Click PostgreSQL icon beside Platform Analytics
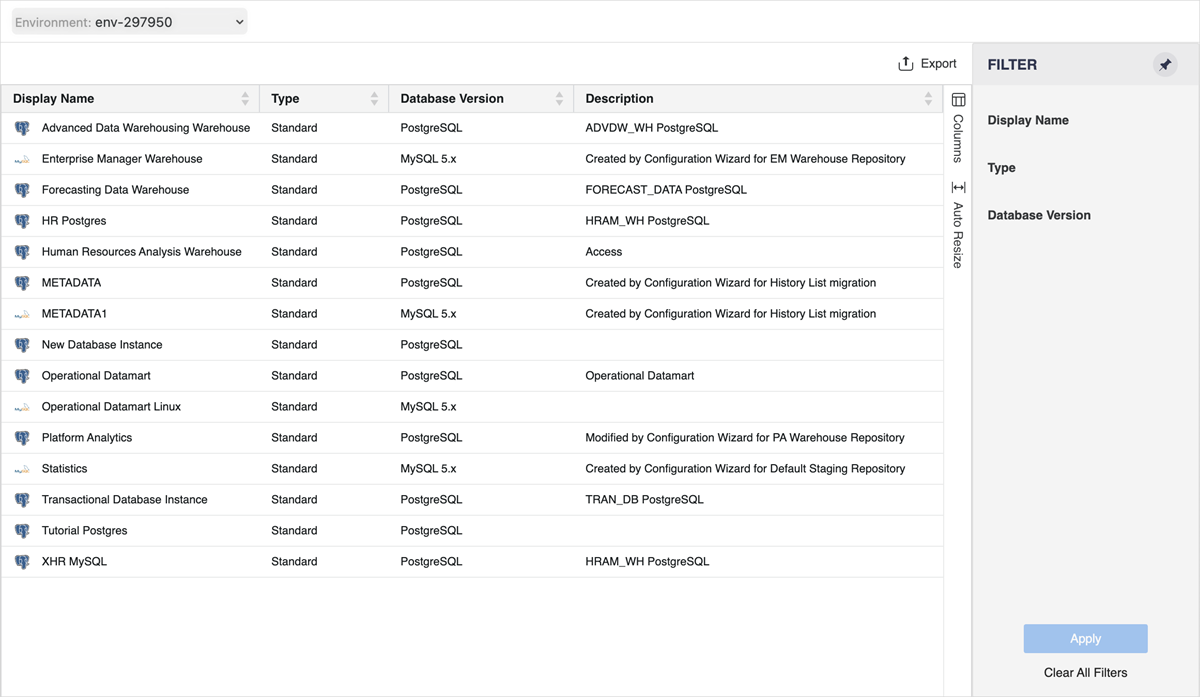 pos(22,438)
